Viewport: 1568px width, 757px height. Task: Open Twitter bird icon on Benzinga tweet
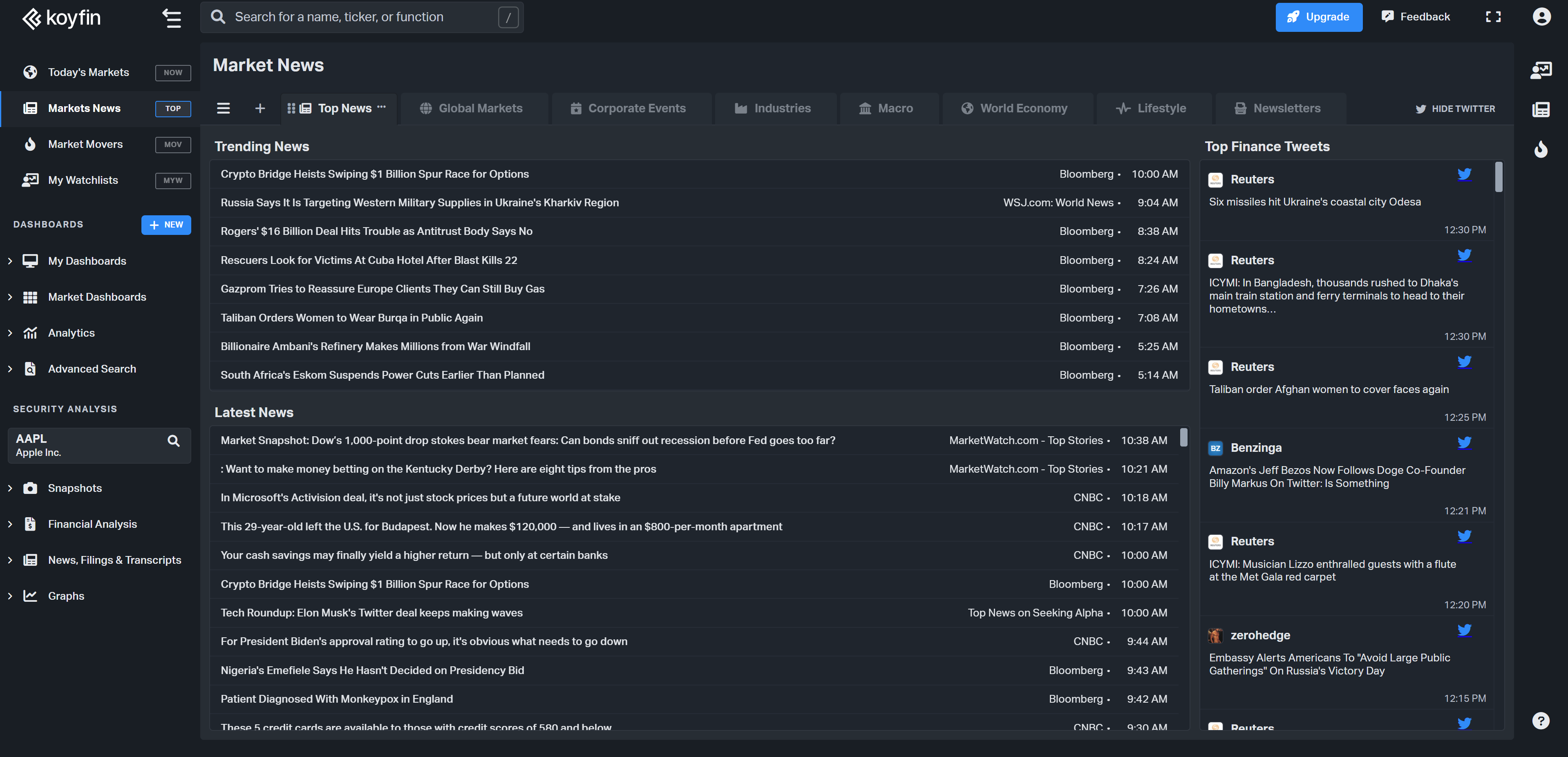[x=1465, y=443]
